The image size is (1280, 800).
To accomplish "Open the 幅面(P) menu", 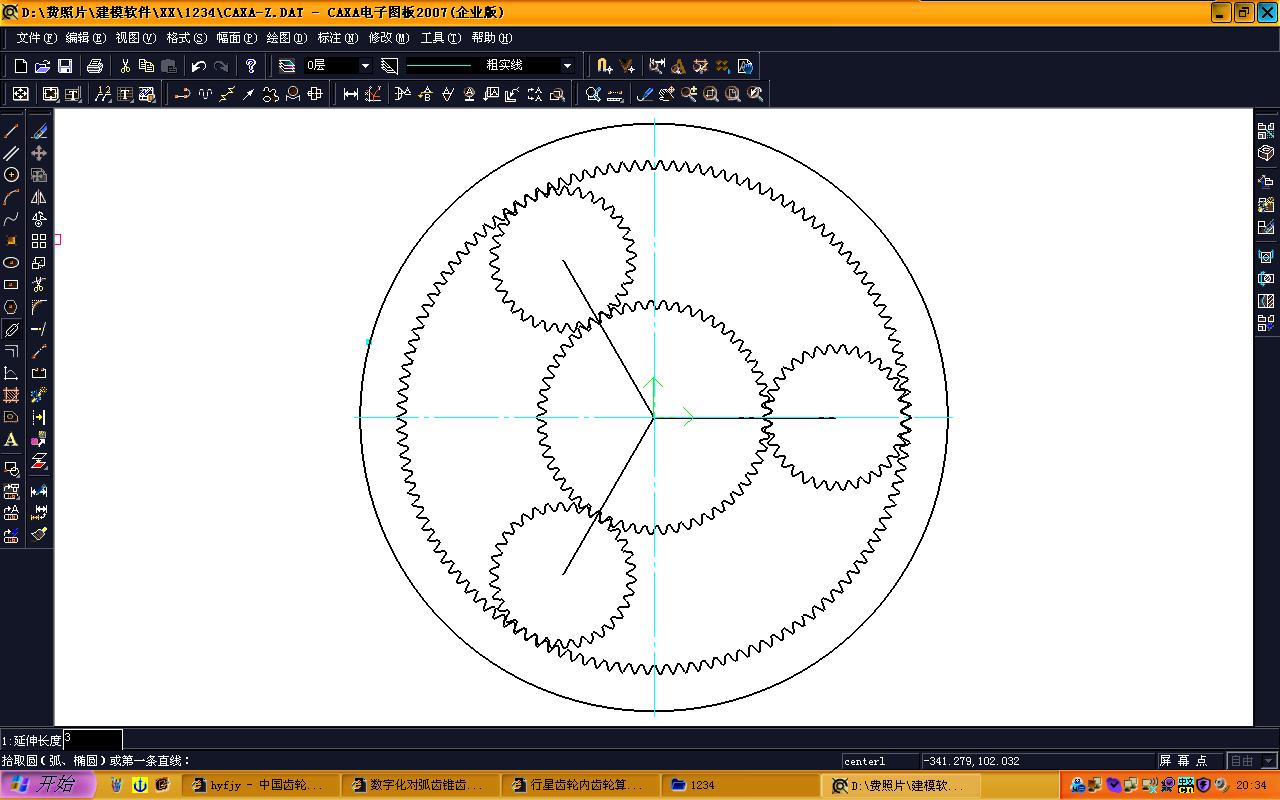I will [x=236, y=38].
